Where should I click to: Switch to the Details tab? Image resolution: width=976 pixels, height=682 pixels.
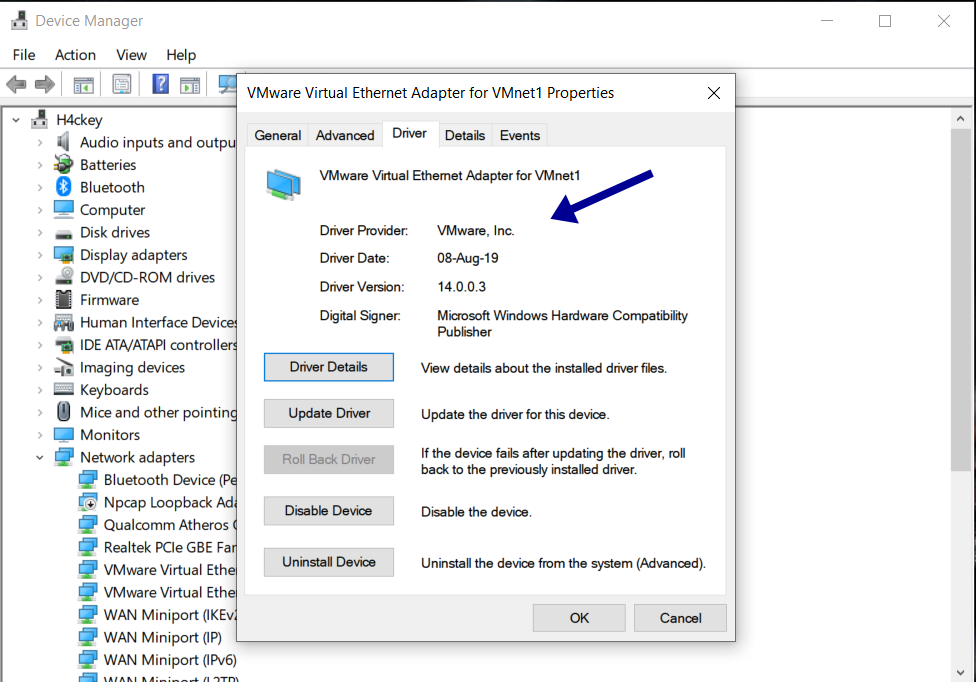click(x=464, y=135)
